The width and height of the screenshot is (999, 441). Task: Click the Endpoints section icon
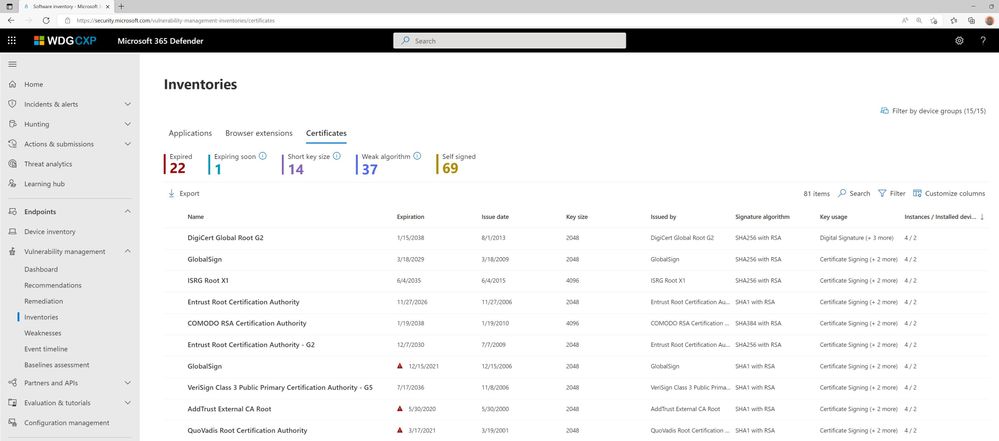12,212
